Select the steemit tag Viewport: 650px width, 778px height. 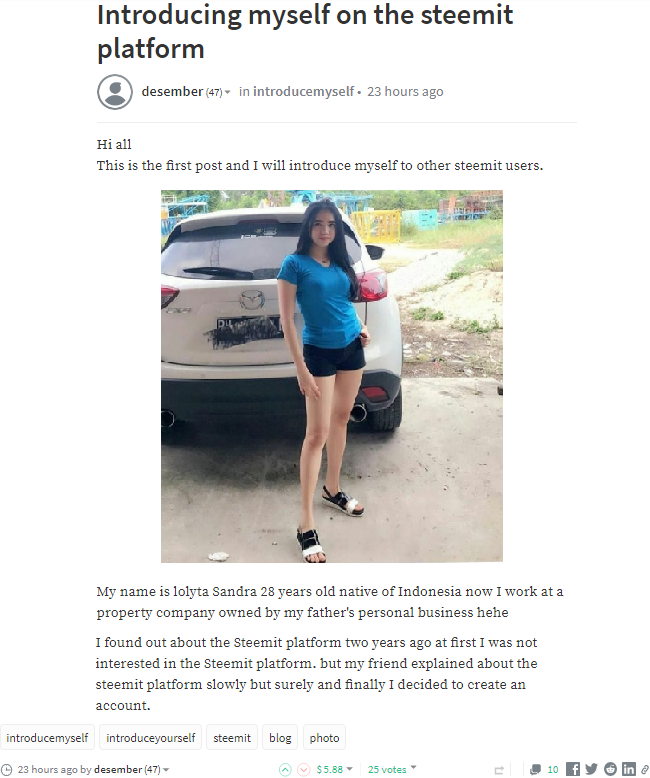232,738
